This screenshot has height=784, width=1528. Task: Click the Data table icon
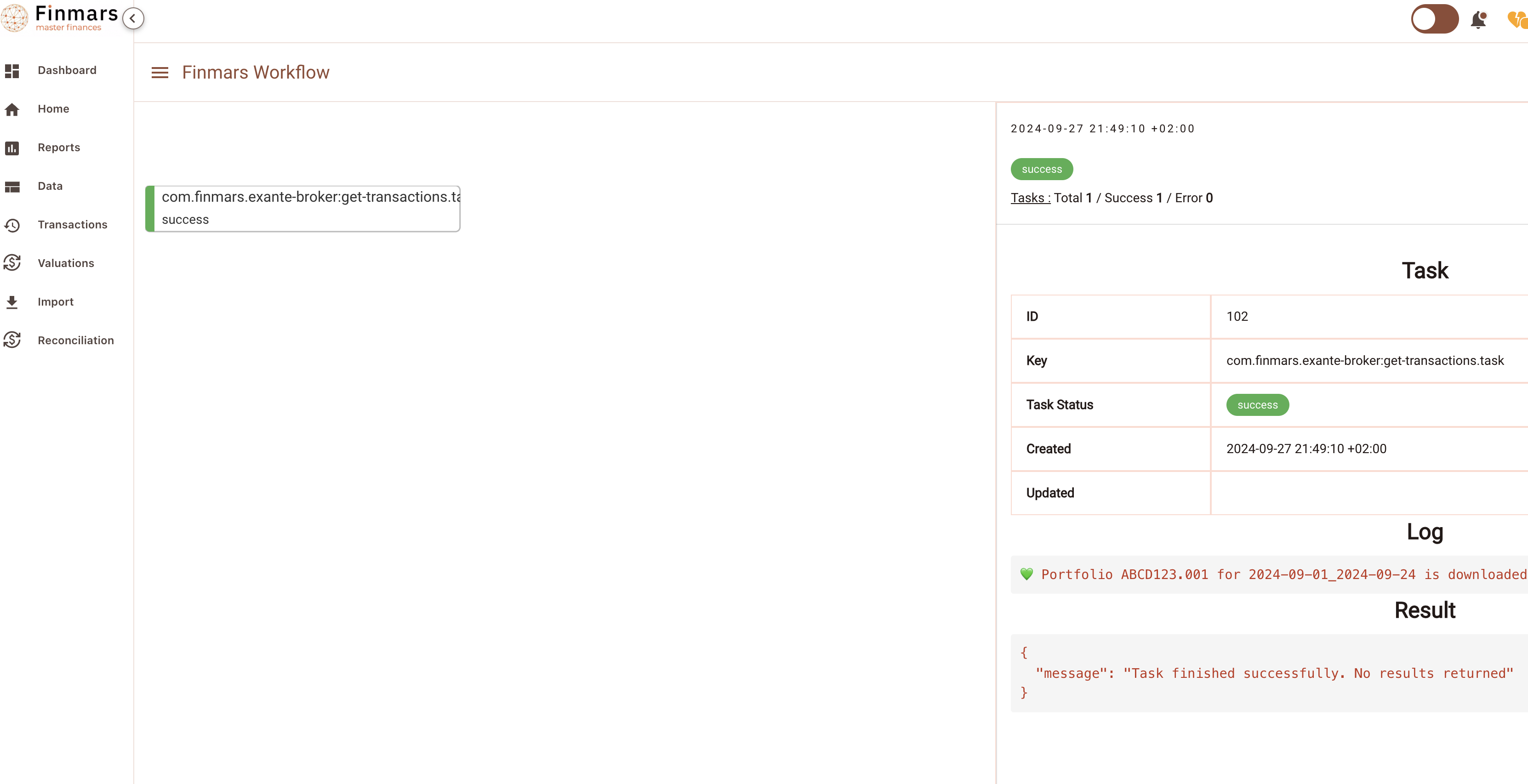tap(12, 186)
